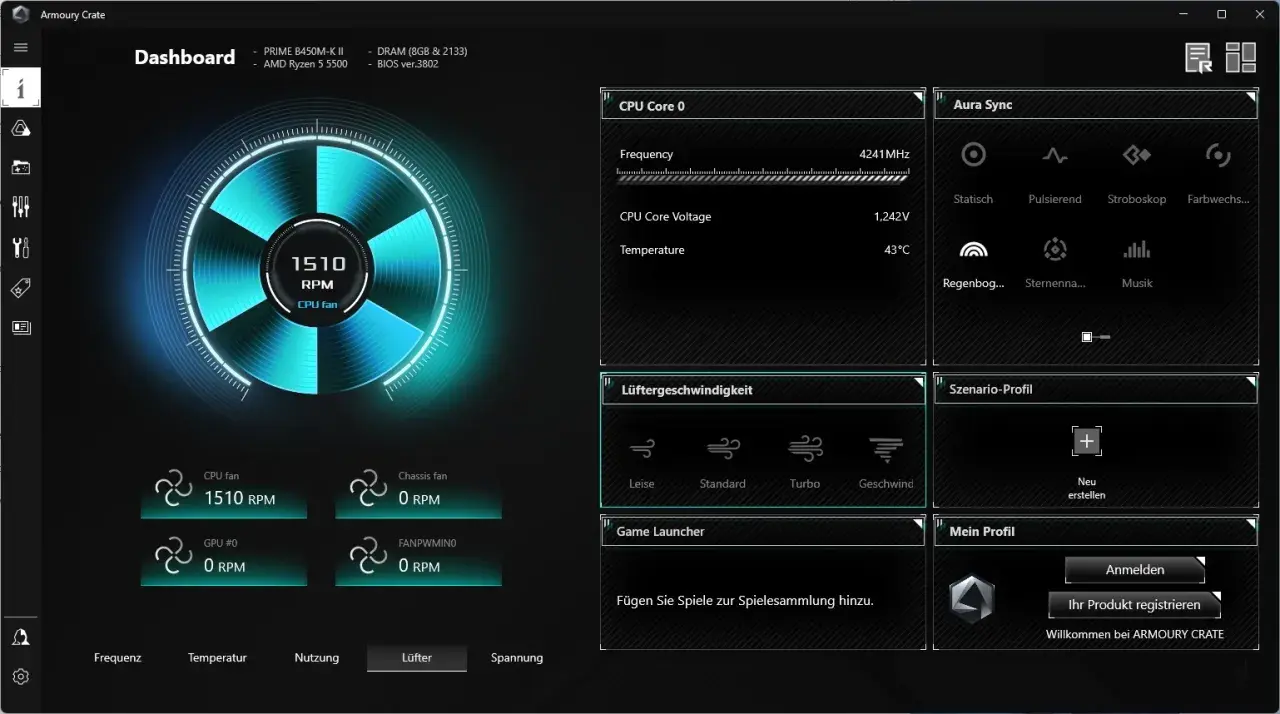Select Sternennacht Aura lighting effect
Viewport: 1280px width, 714px height.
pyautogui.click(x=1055, y=264)
